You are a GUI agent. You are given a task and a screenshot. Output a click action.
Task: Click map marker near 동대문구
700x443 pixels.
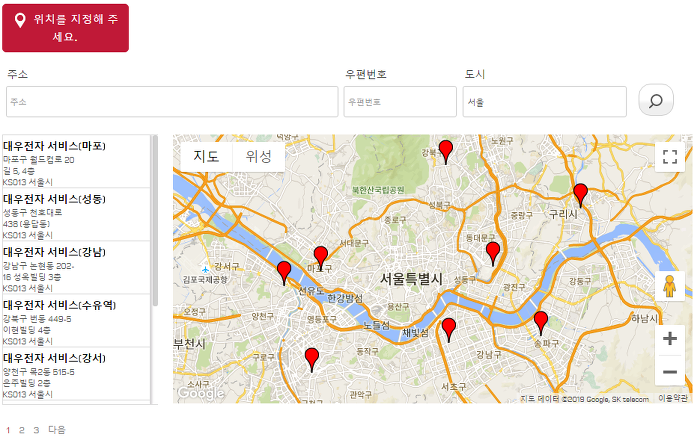point(493,254)
